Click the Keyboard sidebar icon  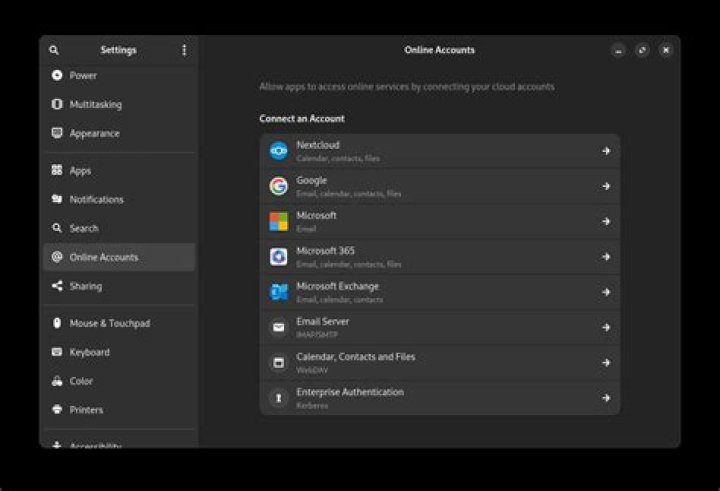pyautogui.click(x=57, y=352)
